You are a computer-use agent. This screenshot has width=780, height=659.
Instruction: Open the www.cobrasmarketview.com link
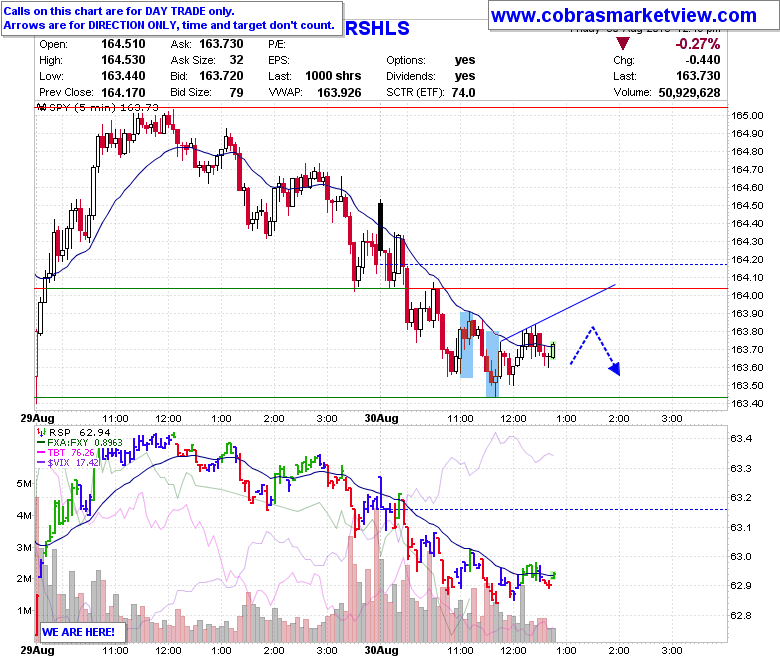tap(624, 15)
